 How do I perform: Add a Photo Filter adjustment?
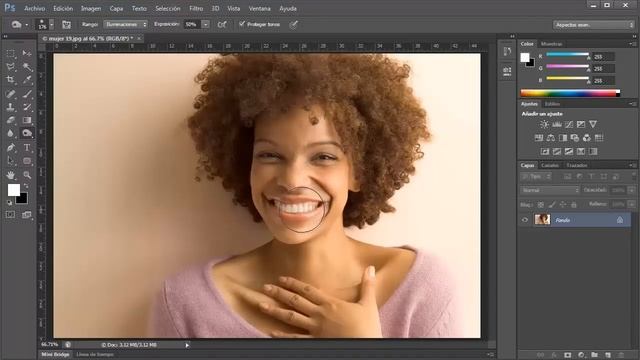point(575,138)
